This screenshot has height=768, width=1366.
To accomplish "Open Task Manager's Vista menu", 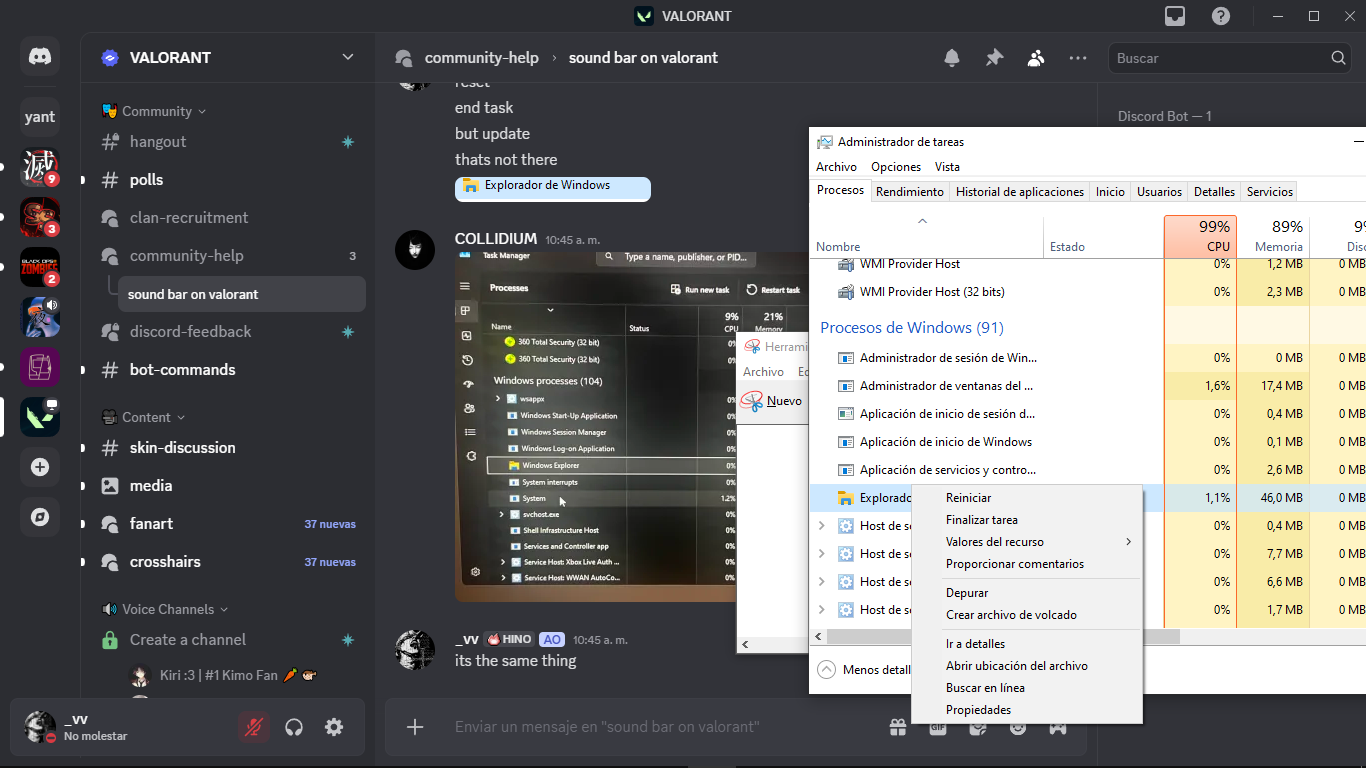I will (x=947, y=167).
